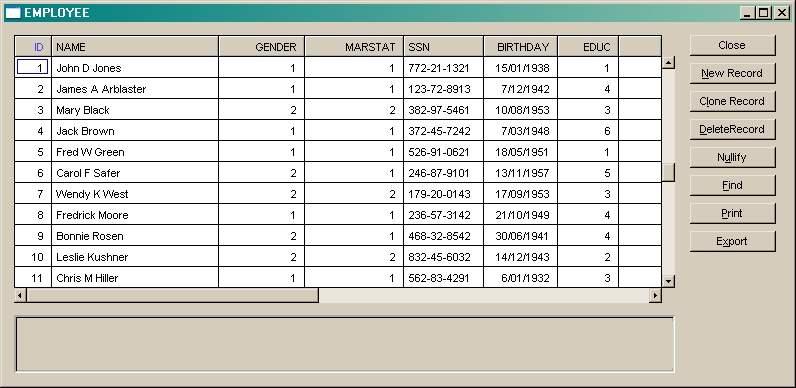796x388 pixels.
Task: Select SSN cell 832-45-6032
Action: (x=444, y=256)
